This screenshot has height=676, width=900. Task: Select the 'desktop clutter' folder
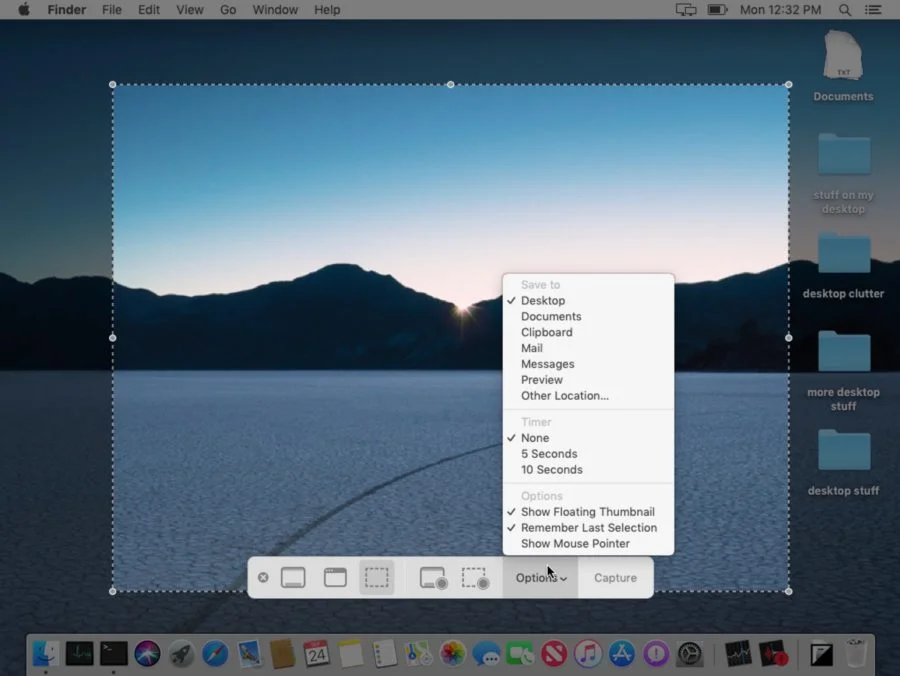click(x=843, y=266)
